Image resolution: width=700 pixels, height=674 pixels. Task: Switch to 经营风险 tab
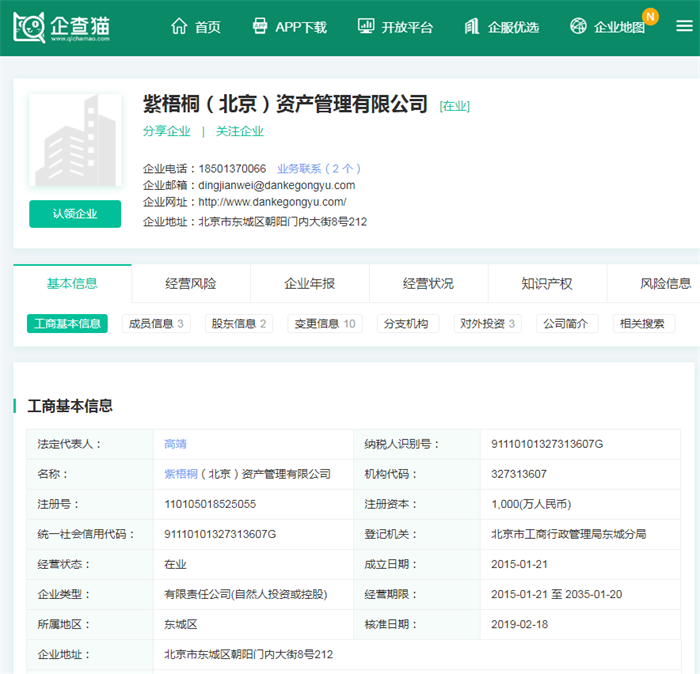point(191,283)
